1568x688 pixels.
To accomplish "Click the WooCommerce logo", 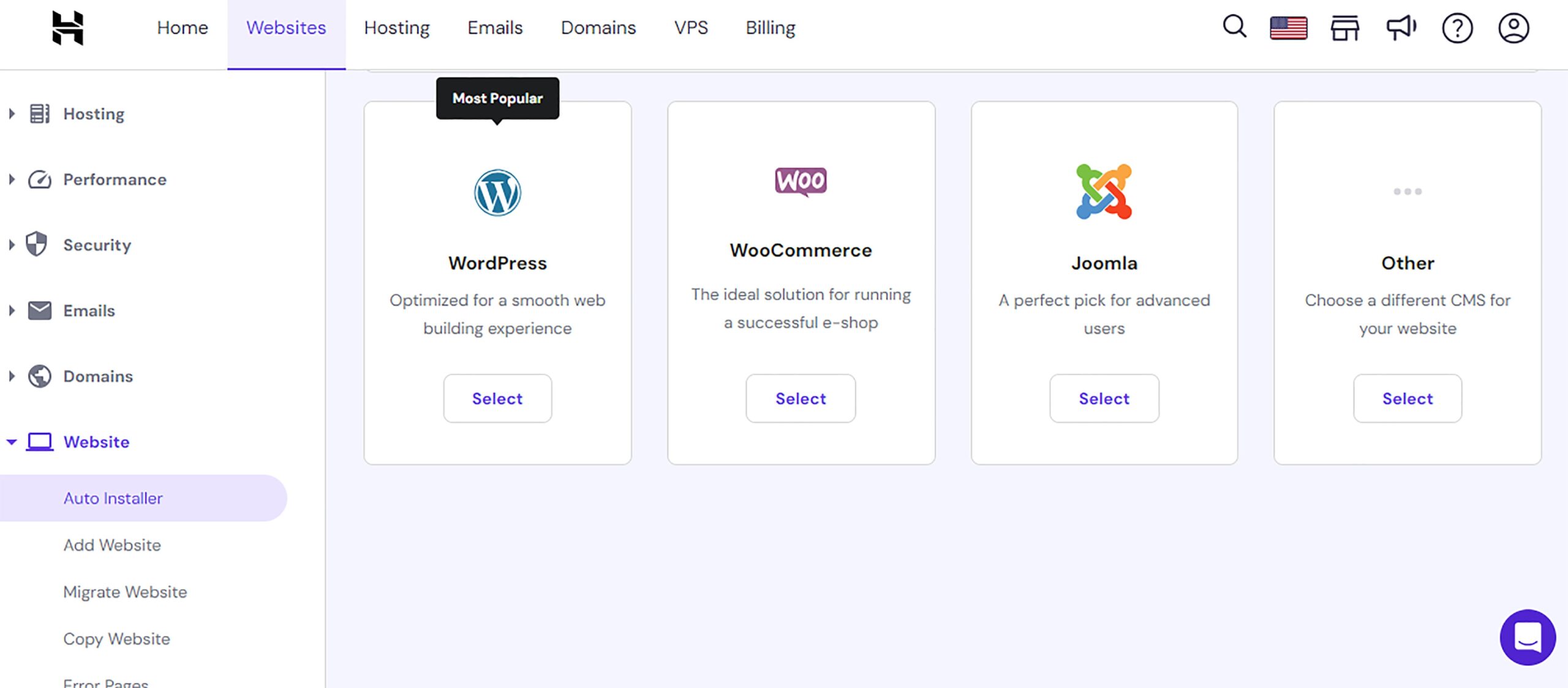I will click(x=801, y=181).
